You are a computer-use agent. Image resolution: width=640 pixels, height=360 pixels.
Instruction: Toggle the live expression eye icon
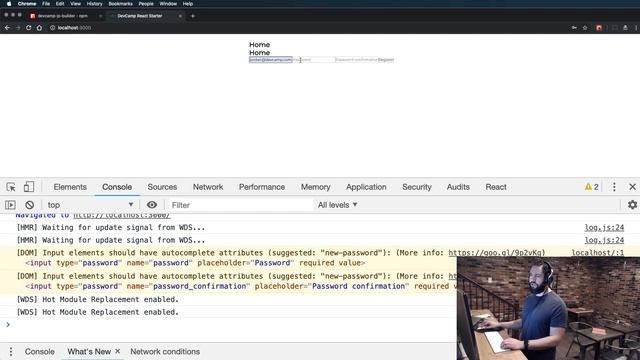152,205
